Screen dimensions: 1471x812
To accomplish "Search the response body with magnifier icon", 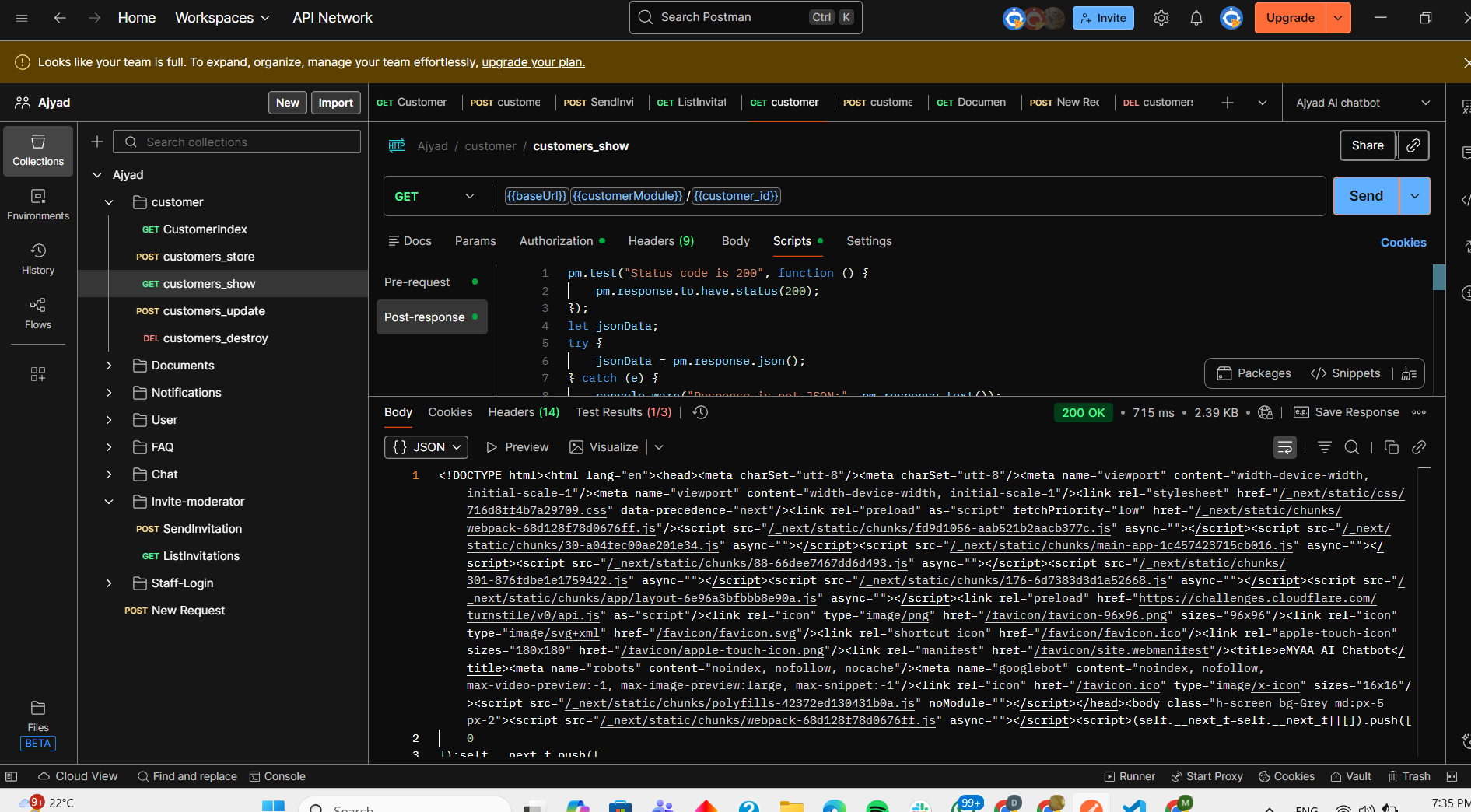I will (x=1352, y=447).
